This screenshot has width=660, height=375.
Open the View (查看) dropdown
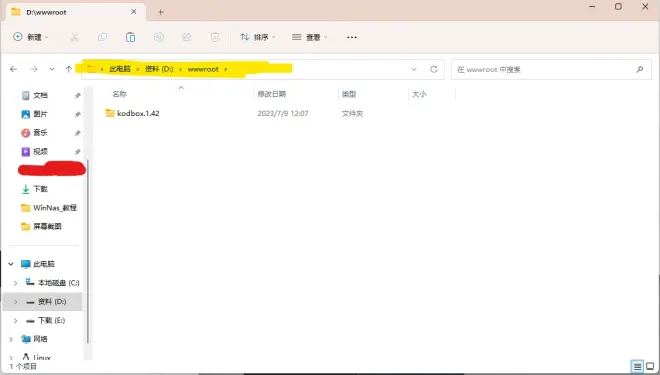tap(310, 37)
